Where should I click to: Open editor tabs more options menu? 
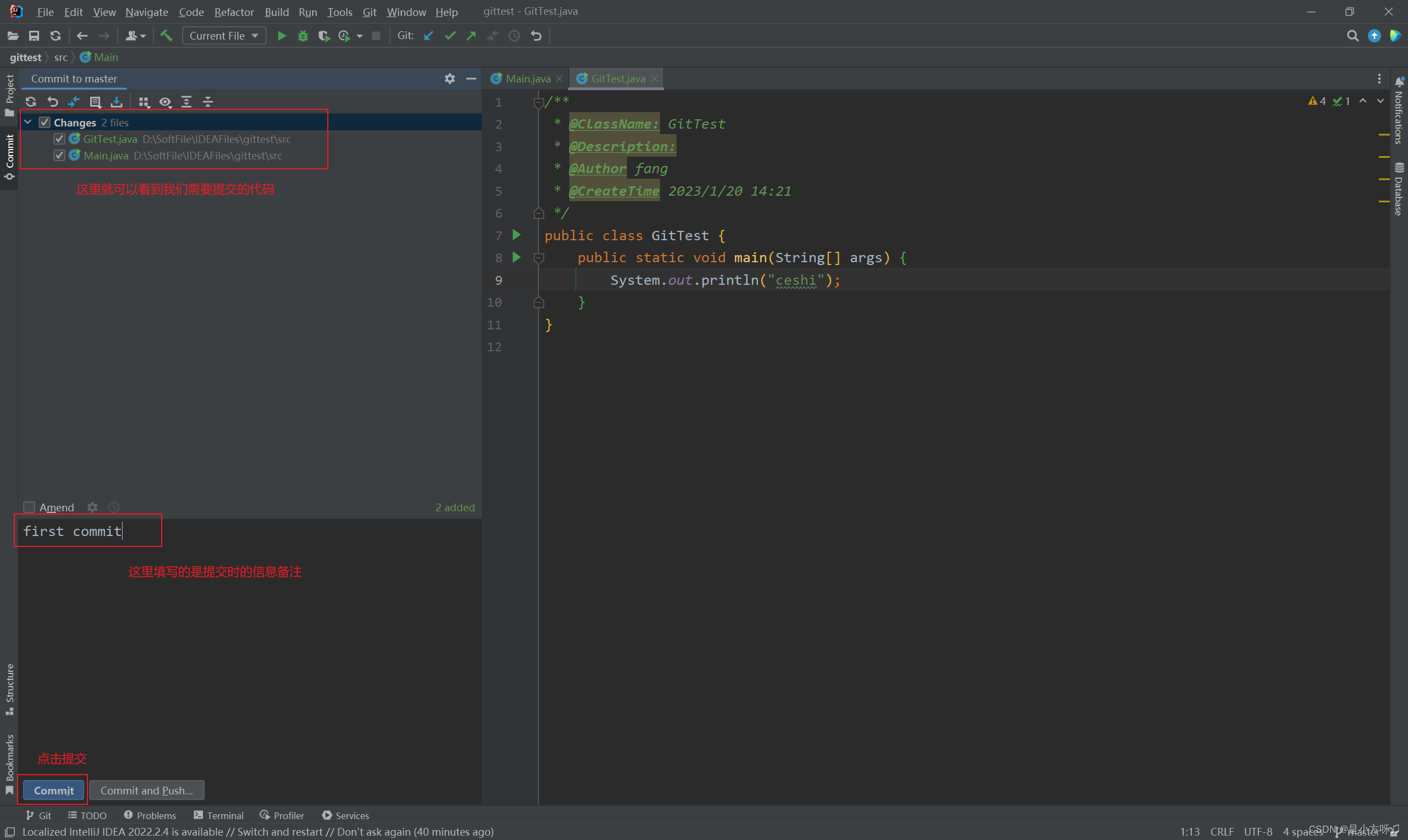tap(1379, 79)
